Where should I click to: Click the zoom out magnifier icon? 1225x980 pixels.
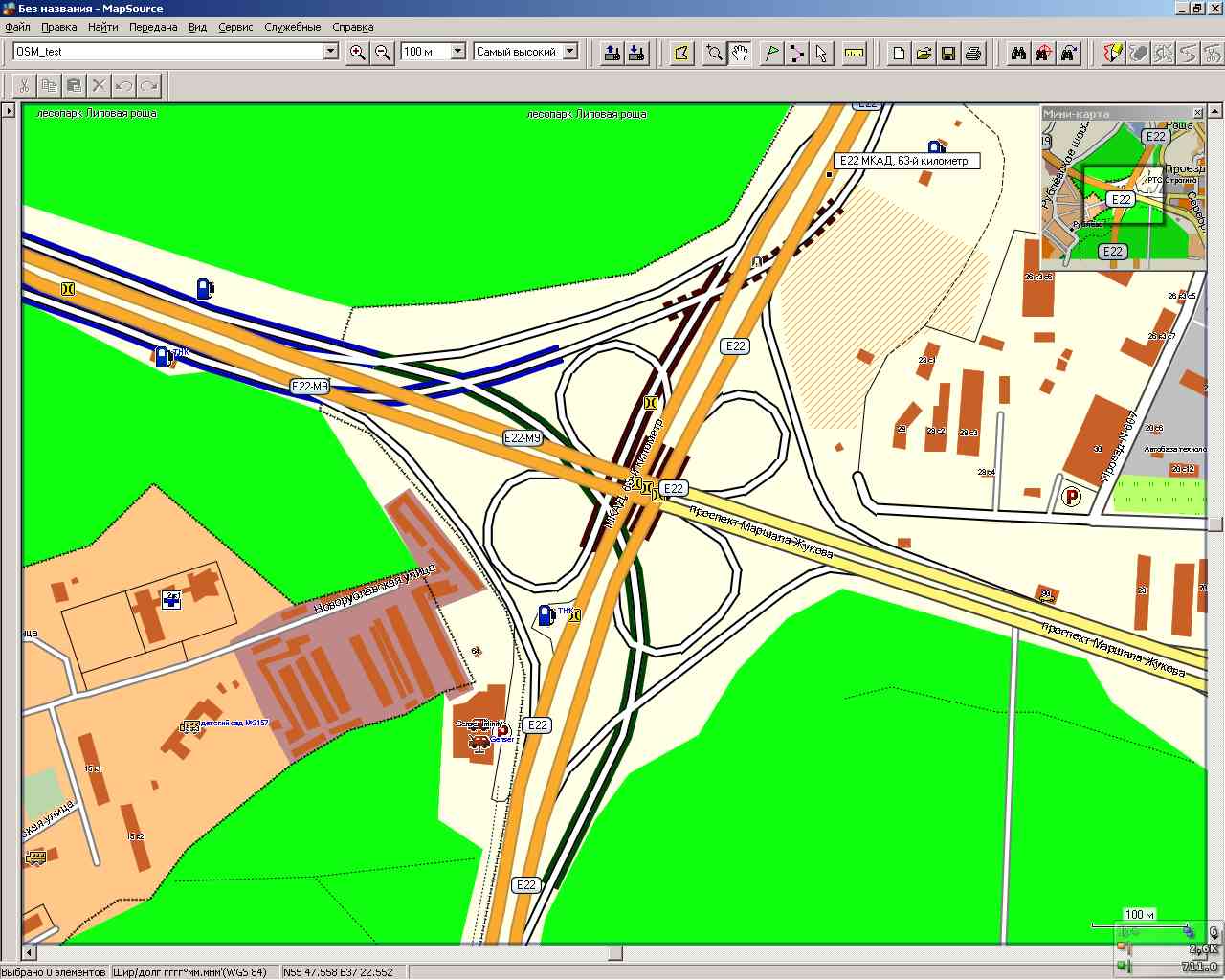click(x=383, y=53)
